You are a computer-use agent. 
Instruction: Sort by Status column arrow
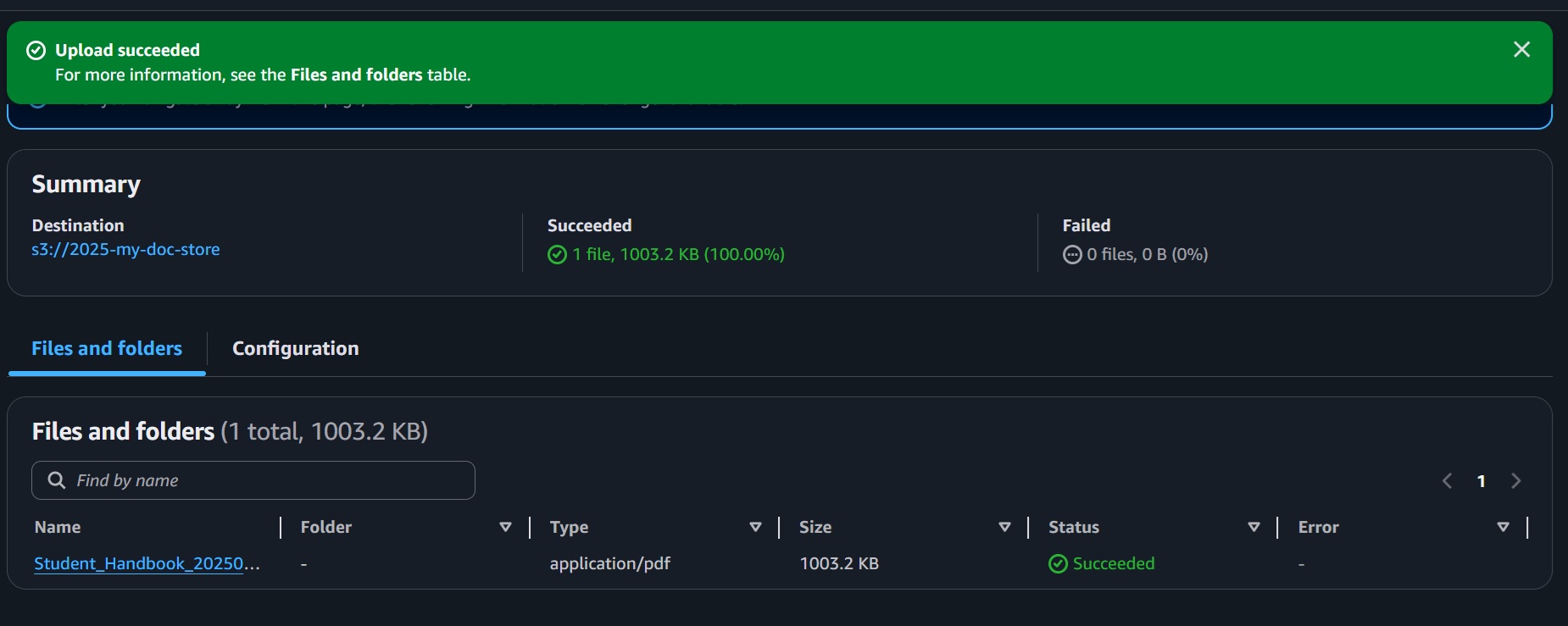[1254, 527]
